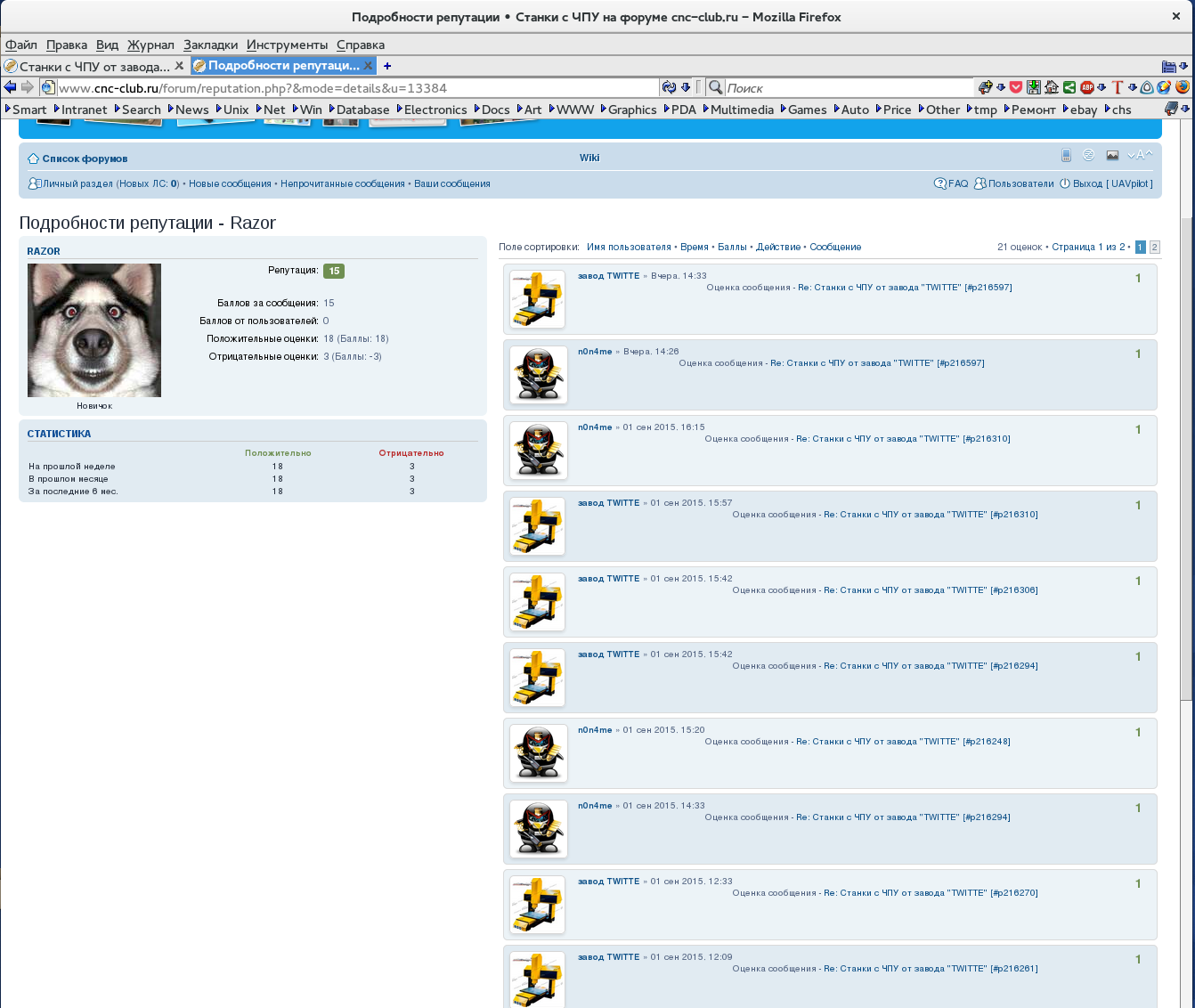
Task: Click the reload icon in the address bar
Action: pos(669,87)
